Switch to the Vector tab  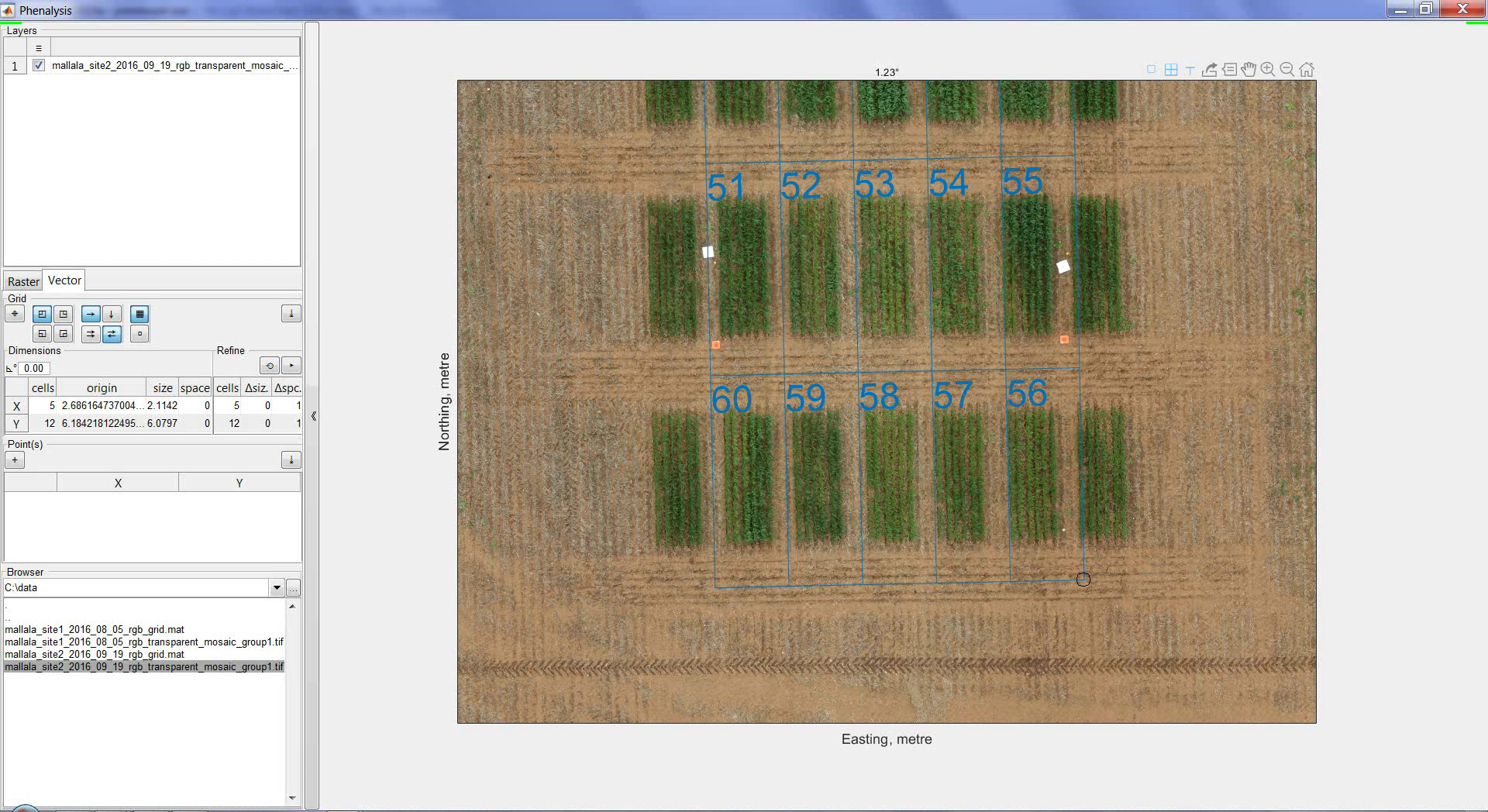point(64,280)
